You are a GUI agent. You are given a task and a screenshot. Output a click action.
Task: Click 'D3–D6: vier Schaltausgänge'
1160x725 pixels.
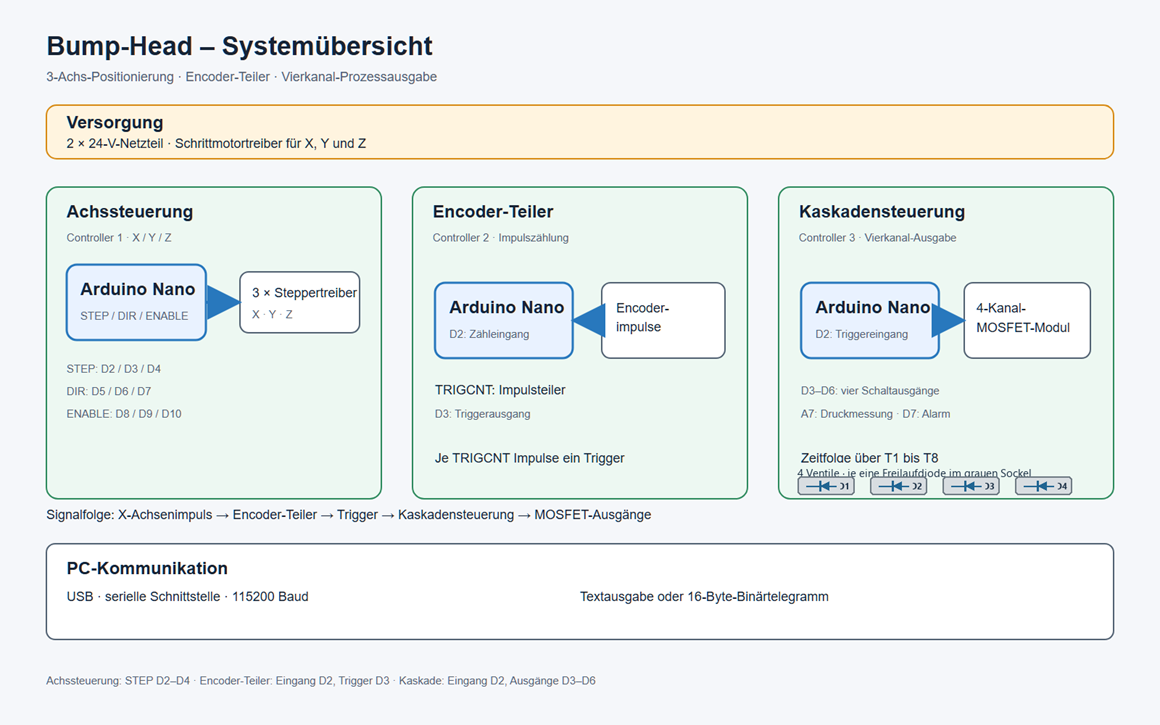(x=870, y=391)
